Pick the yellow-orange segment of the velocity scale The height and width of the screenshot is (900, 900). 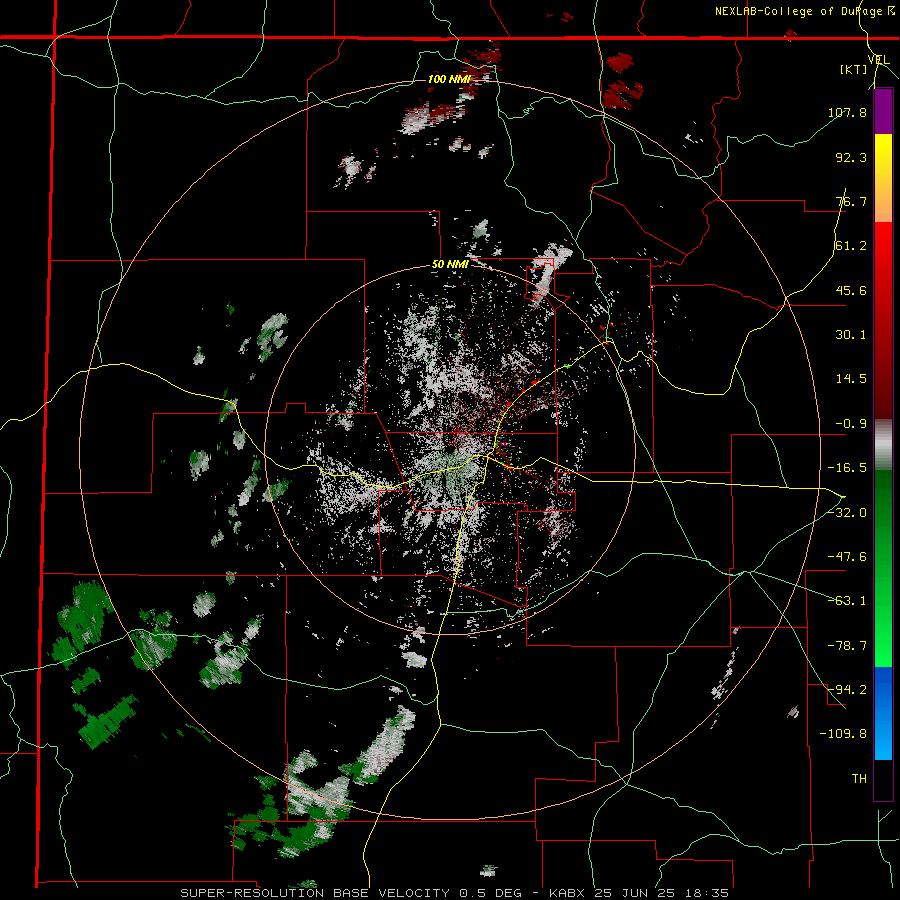pyautogui.click(x=883, y=178)
